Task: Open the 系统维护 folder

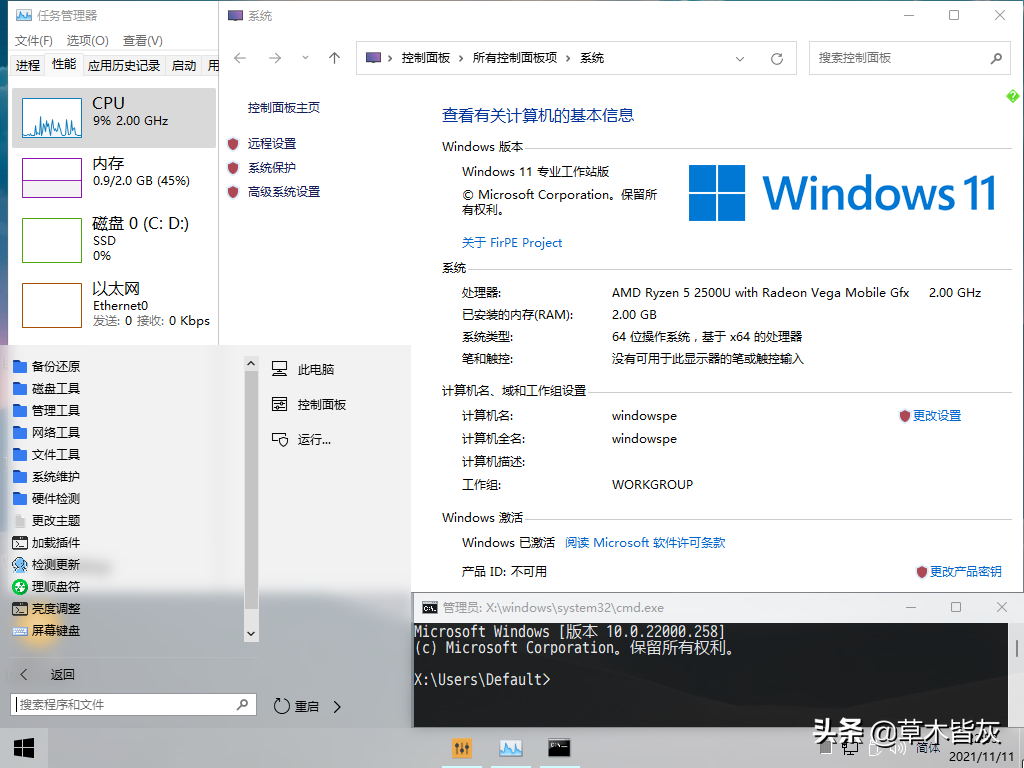Action: [x=47, y=477]
